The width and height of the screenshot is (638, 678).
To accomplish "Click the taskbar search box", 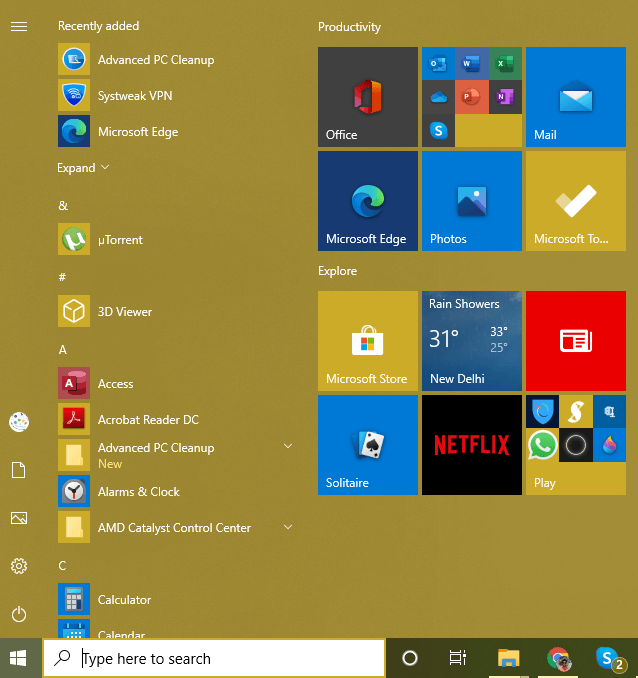I will pyautogui.click(x=214, y=658).
